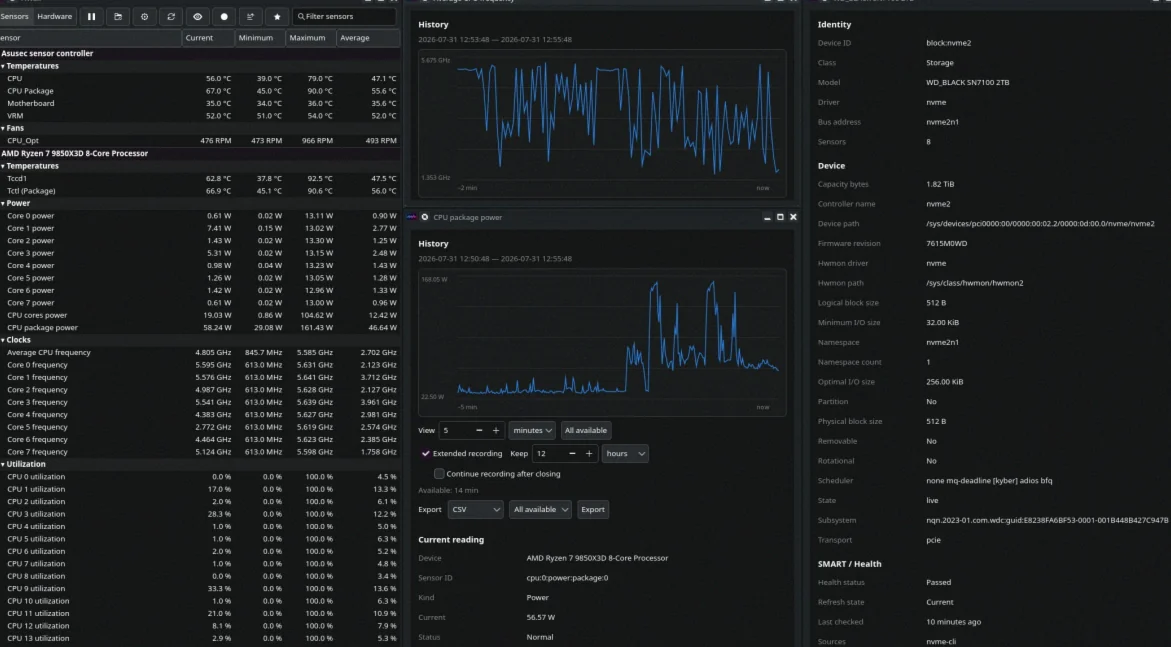Click the Export button
1171x647 pixels.
point(593,510)
